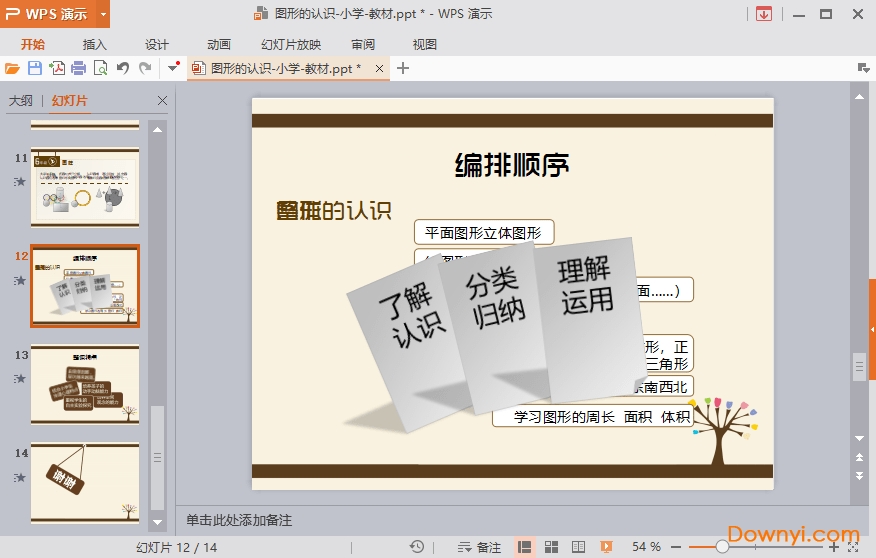The image size is (876, 558).
Task: Open the 插入 ribbon tab
Action: click(94, 44)
